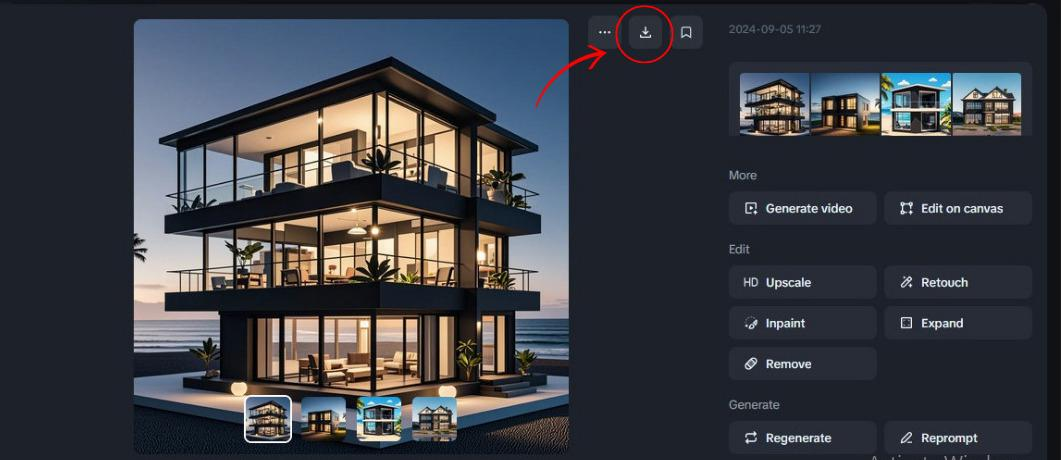
Task: Click the Generate video button
Action: coord(803,208)
